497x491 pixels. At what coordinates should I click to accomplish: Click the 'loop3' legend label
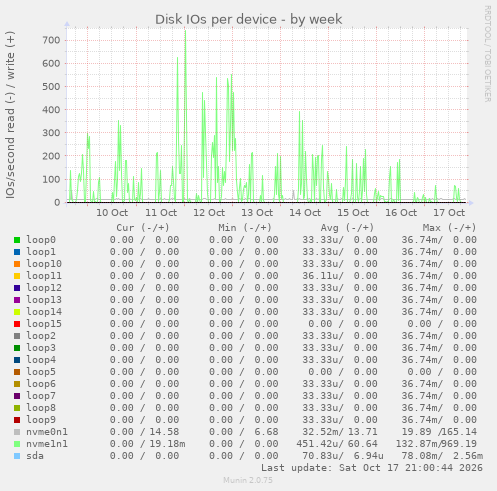click(x=41, y=348)
